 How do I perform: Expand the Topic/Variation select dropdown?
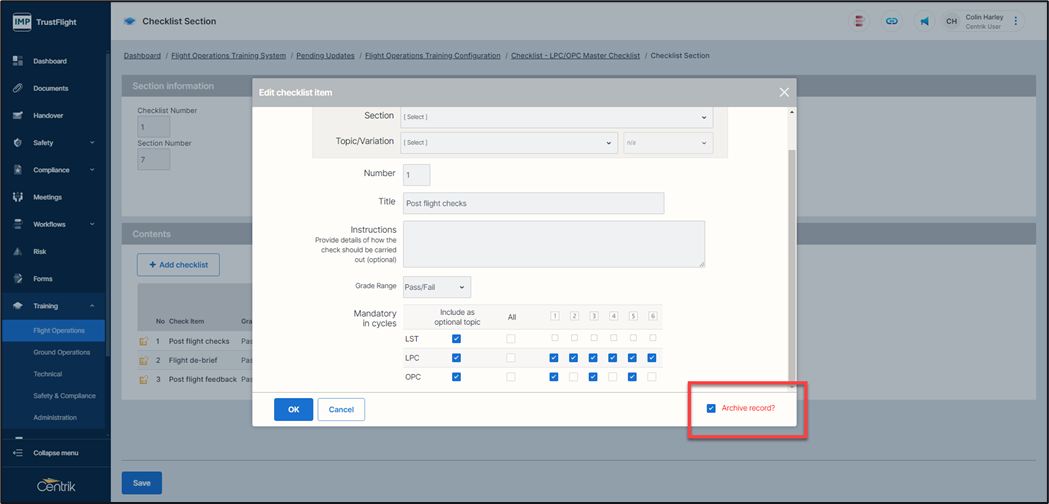tap(509, 143)
